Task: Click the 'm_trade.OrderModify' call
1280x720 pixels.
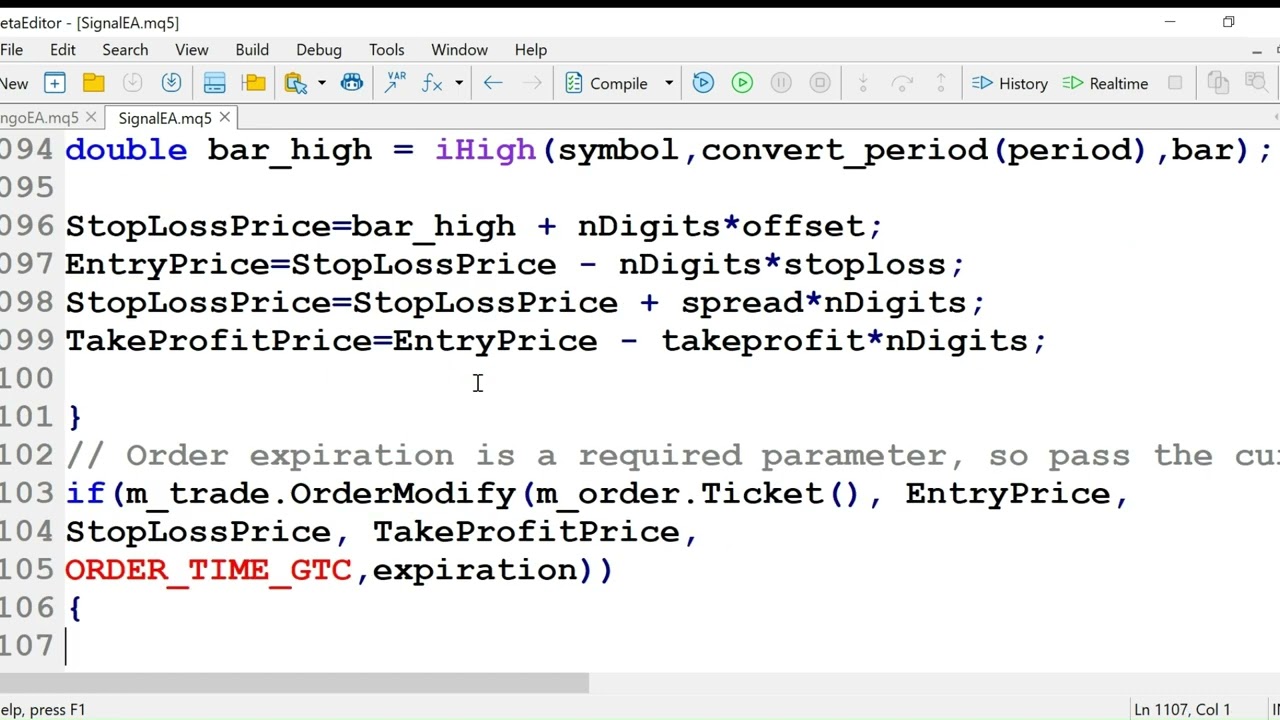Action: tap(319, 494)
